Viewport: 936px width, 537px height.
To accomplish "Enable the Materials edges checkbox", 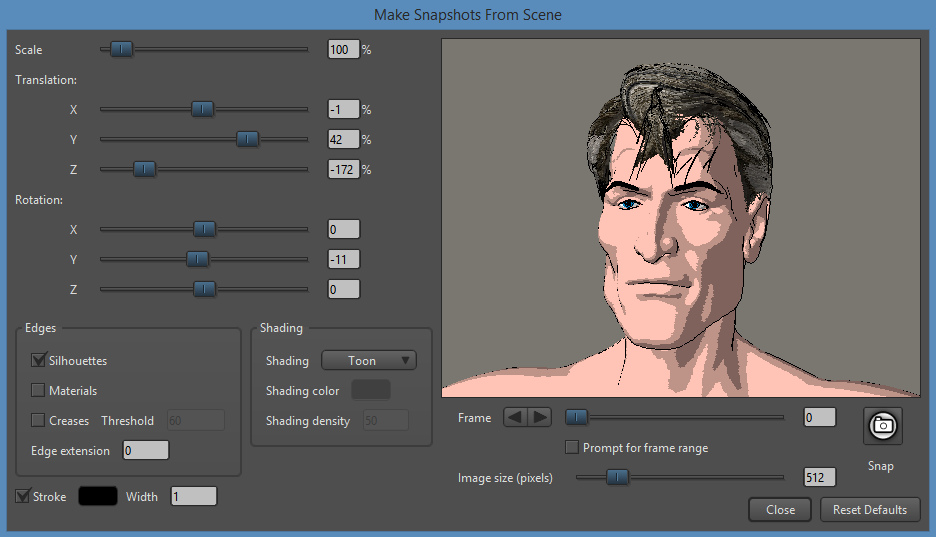I will point(39,390).
